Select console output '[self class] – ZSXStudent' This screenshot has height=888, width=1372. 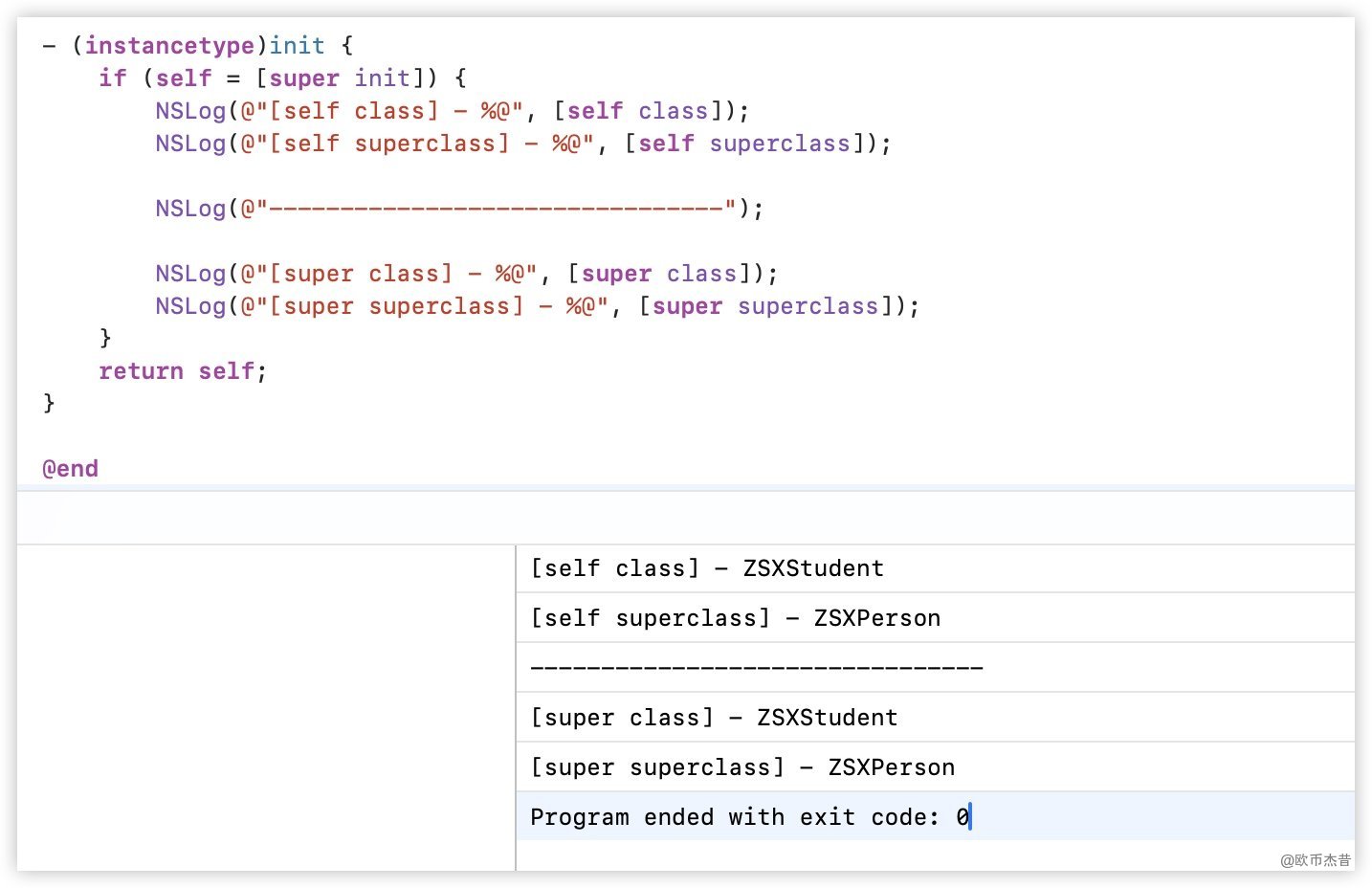click(x=707, y=568)
